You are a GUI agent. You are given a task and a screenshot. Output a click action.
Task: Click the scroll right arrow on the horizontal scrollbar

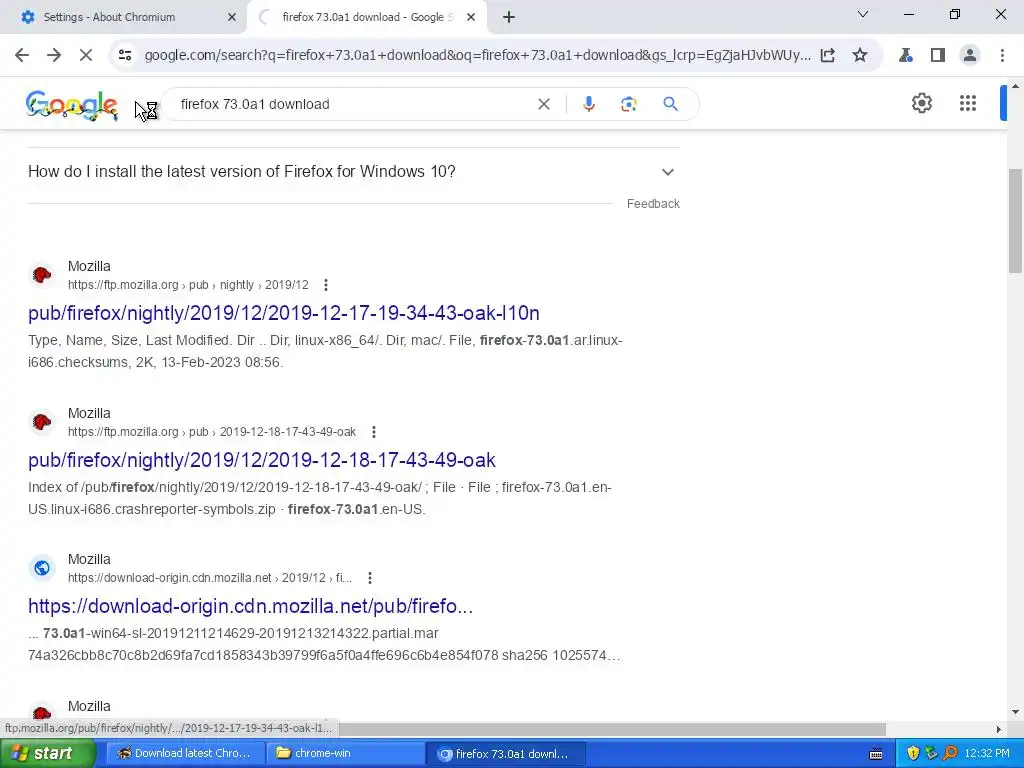(x=999, y=729)
